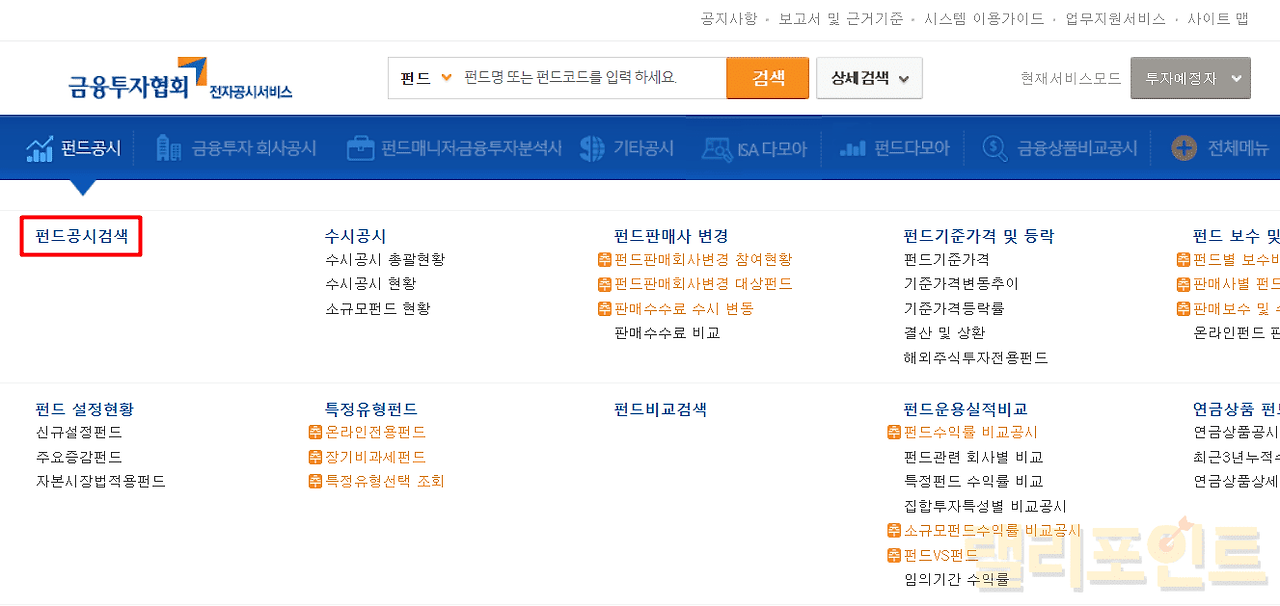This screenshot has width=1280, height=606.
Task: Open 온라인전용펀드 under 특정유형펀드
Action: [x=375, y=432]
